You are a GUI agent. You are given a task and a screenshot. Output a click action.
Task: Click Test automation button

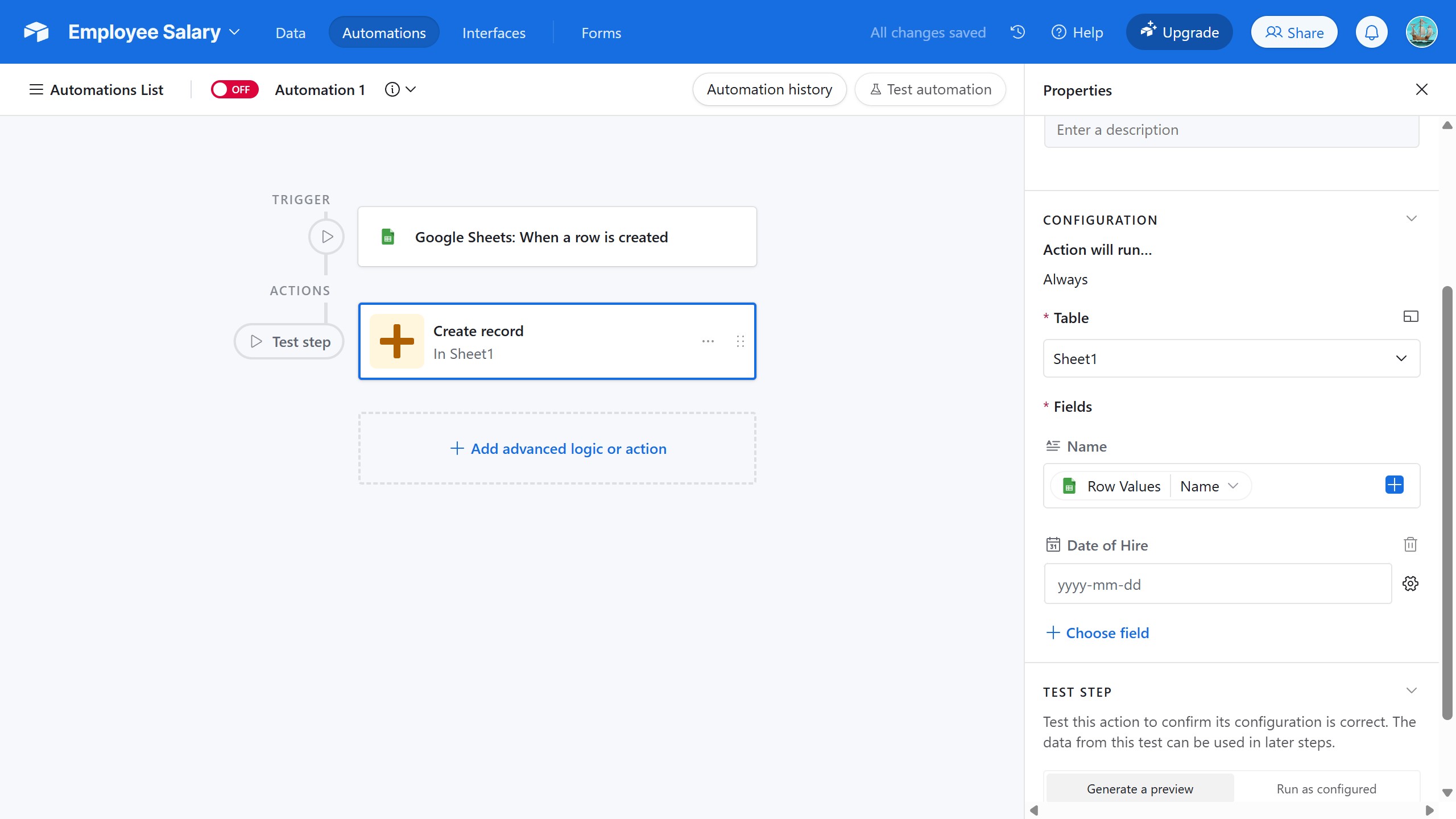[x=930, y=89]
